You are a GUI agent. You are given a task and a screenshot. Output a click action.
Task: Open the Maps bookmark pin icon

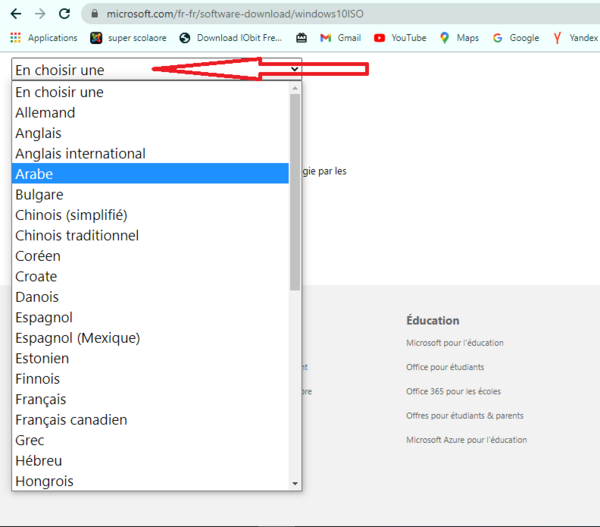pyautogui.click(x=444, y=38)
